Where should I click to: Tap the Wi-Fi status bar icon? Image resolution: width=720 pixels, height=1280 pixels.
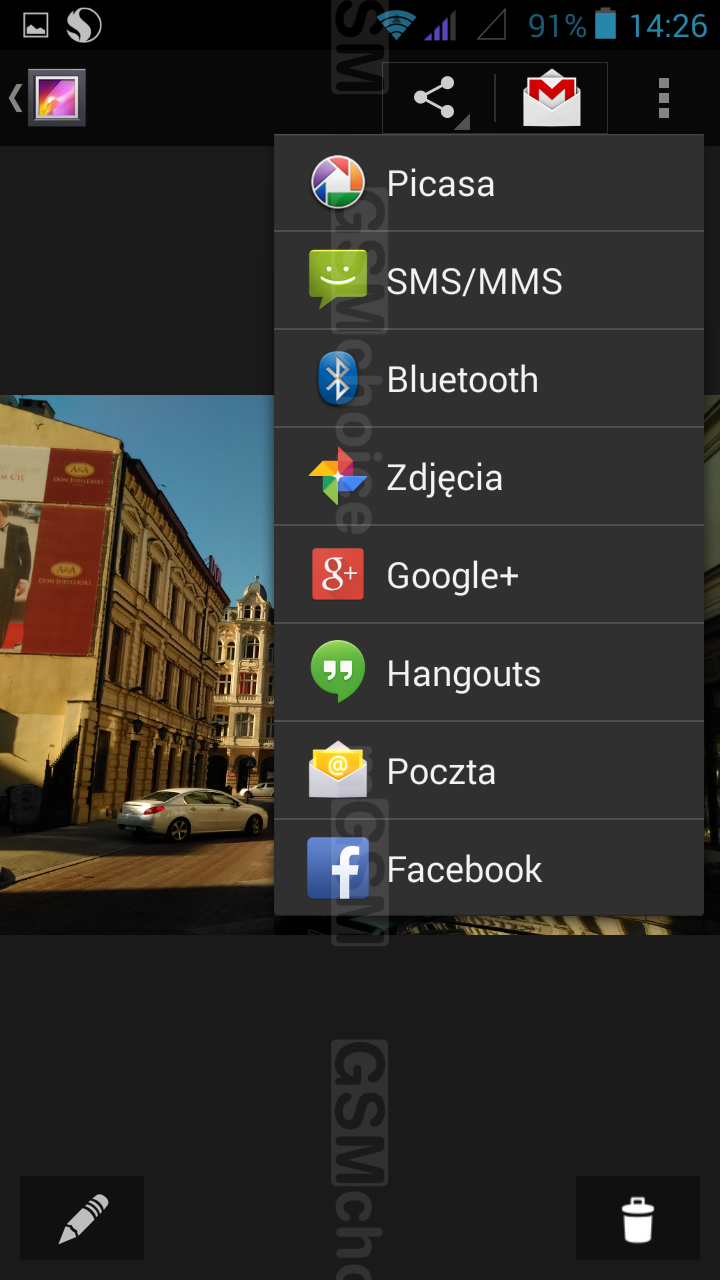tap(397, 25)
